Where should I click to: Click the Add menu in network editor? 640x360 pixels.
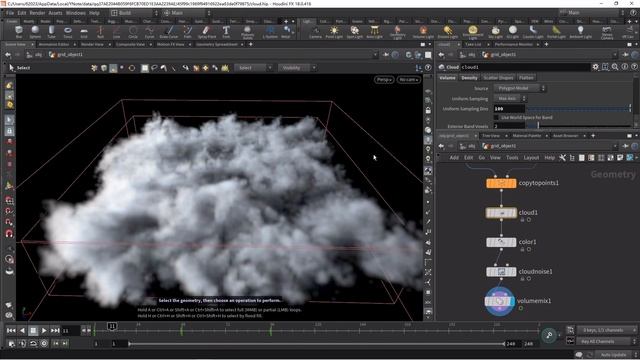point(454,158)
